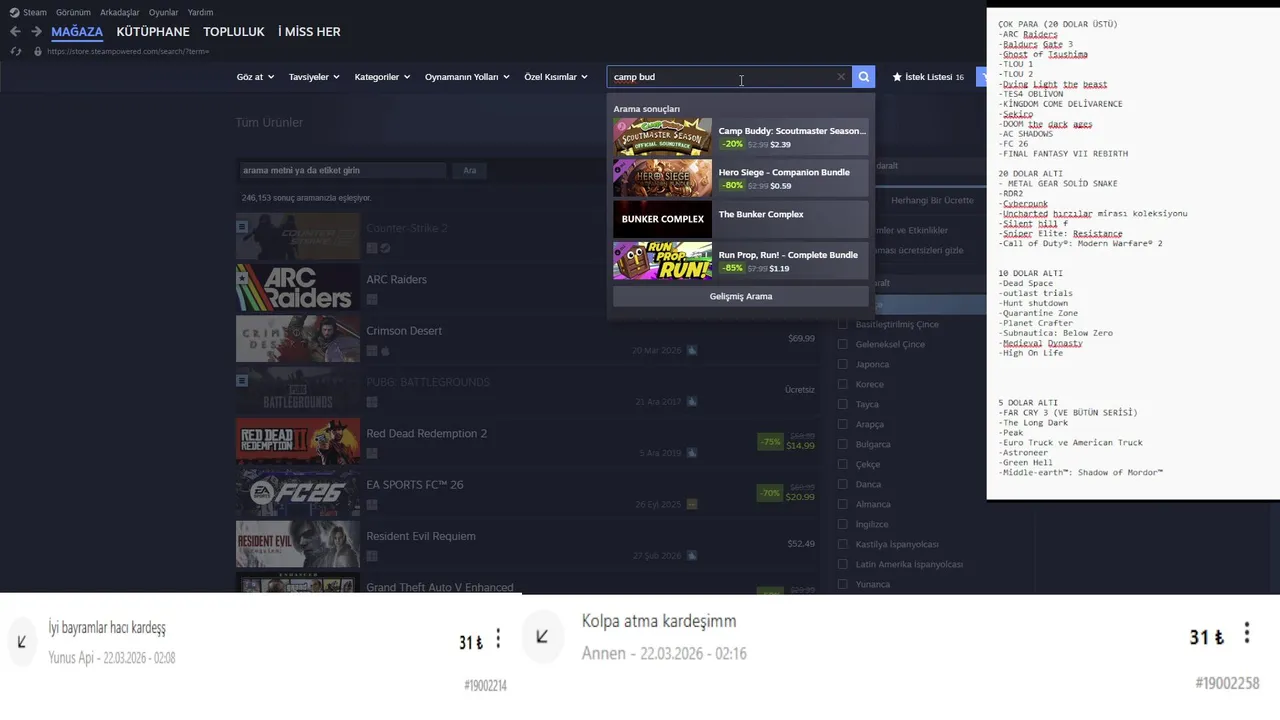
Task: Open three-dot menu of donation #19002214
Action: pos(498,640)
